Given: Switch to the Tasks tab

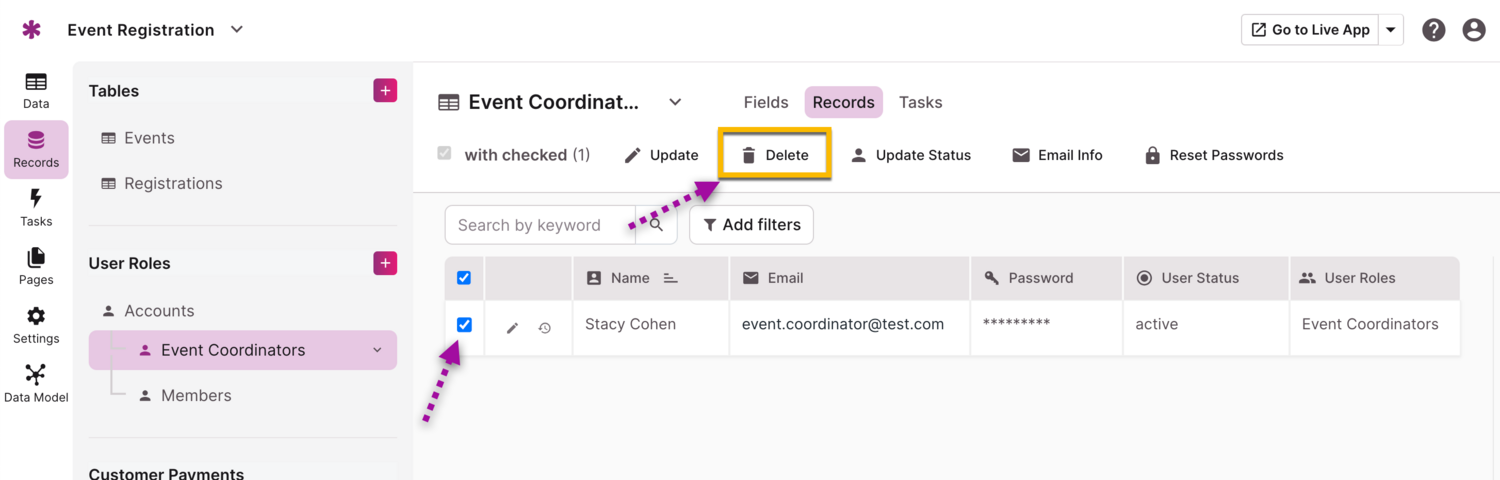Looking at the screenshot, I should point(920,102).
